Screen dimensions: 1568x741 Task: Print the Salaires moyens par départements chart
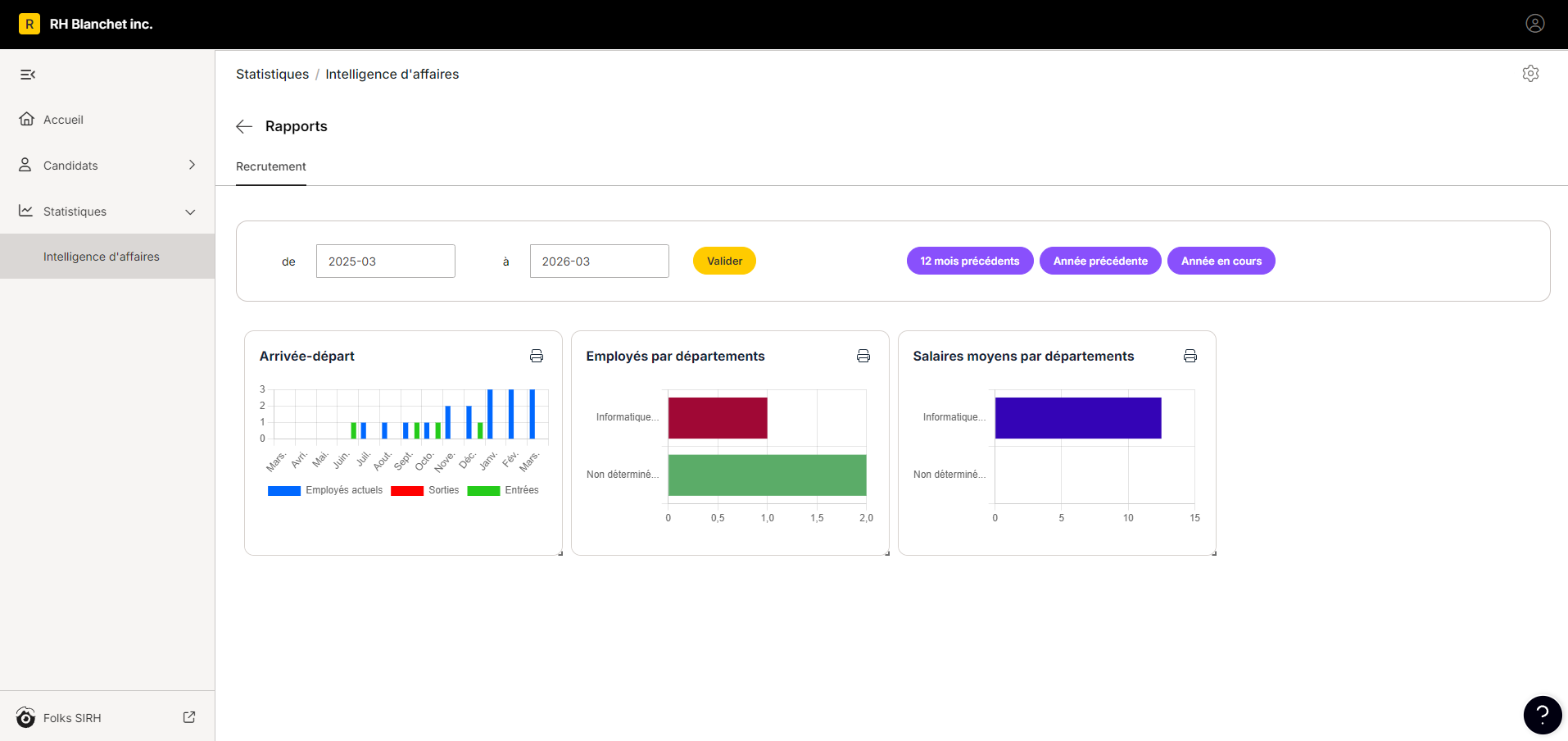1190,356
